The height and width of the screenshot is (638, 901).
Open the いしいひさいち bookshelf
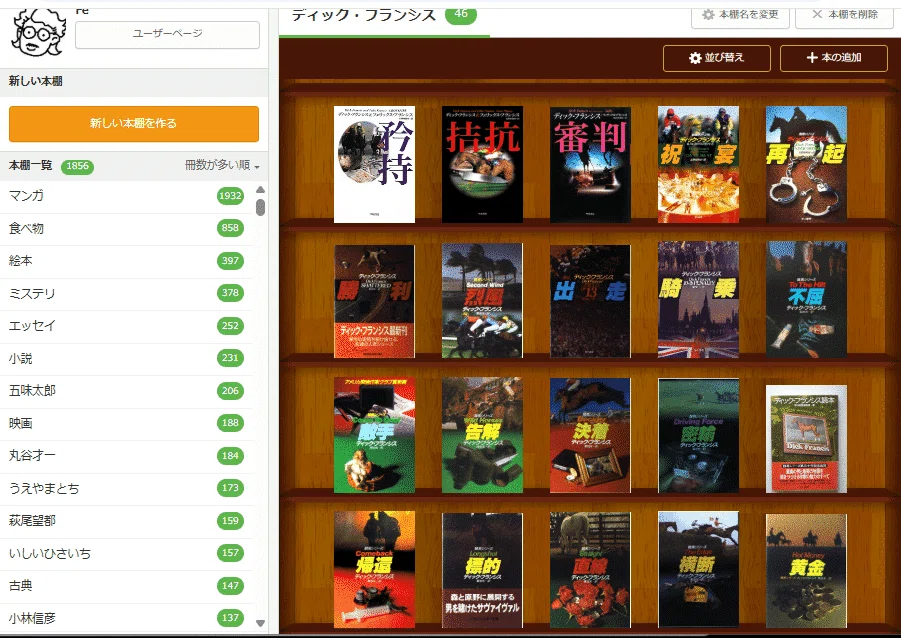[x=126, y=554]
